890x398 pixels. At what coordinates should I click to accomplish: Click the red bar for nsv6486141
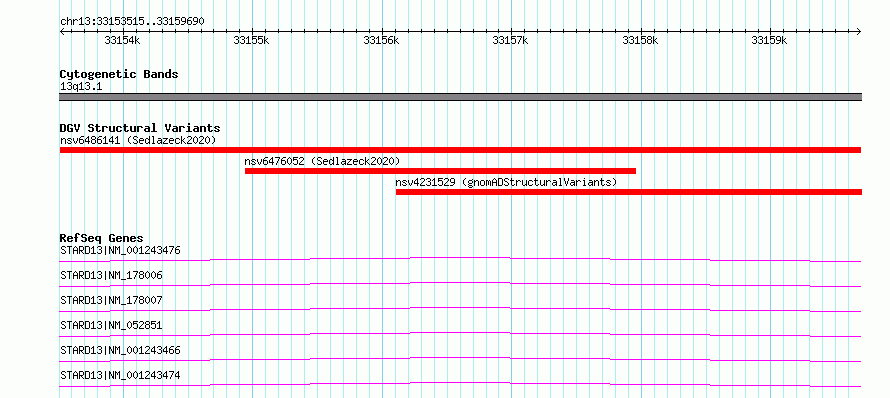coord(460,150)
